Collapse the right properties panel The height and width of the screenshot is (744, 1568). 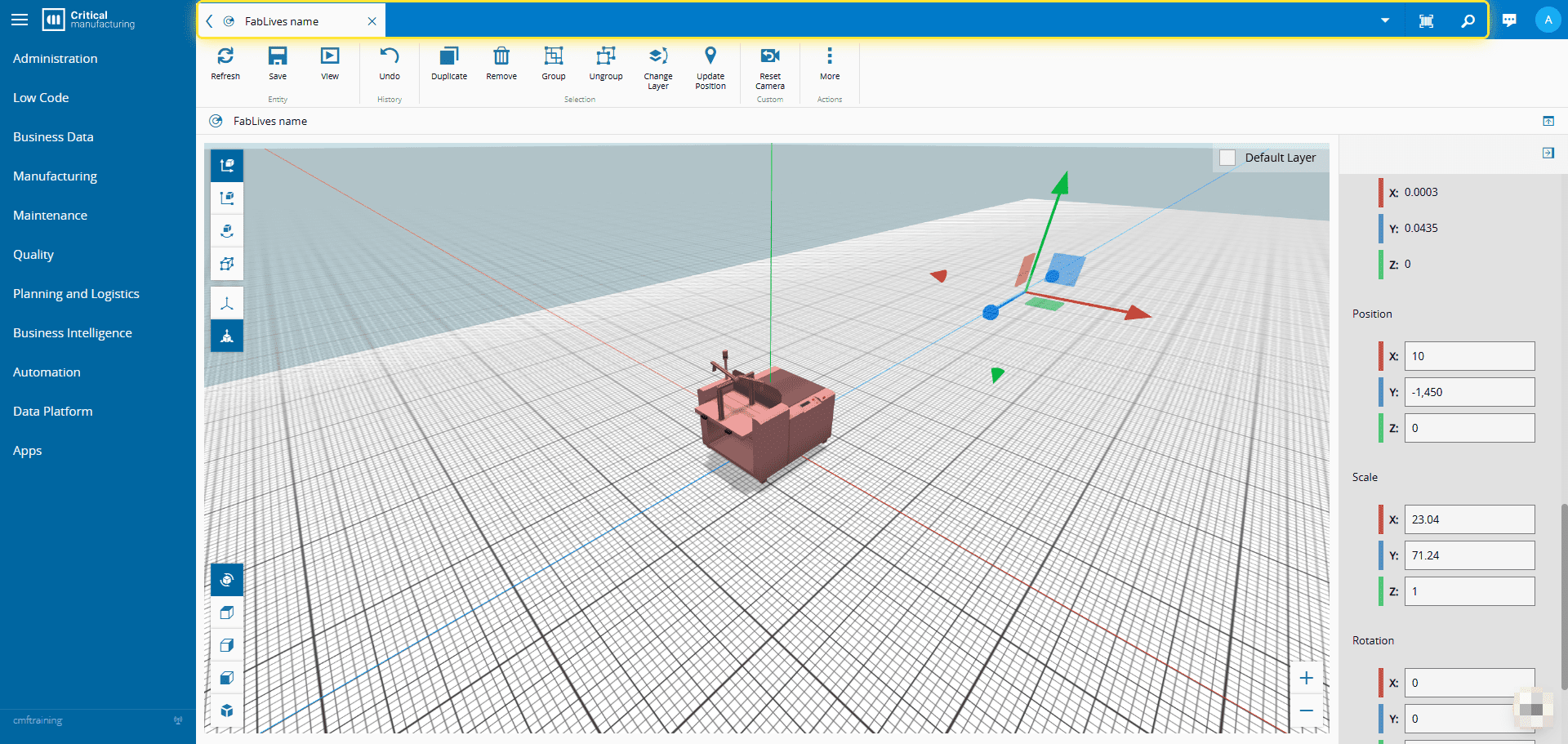click(x=1548, y=153)
